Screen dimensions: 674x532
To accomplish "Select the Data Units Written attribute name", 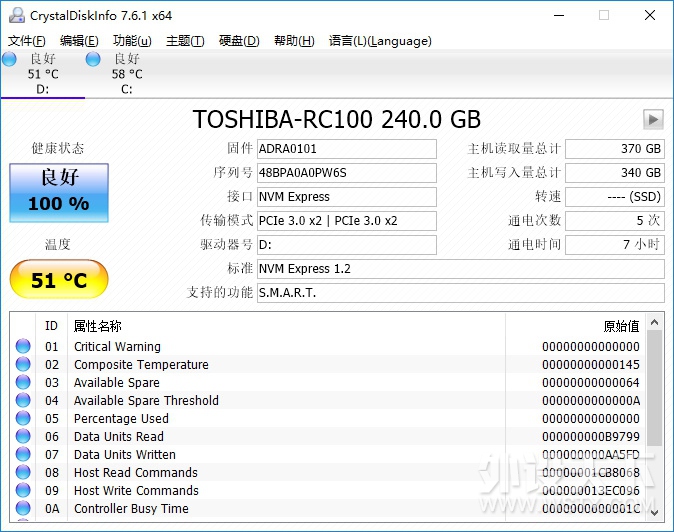I will pyautogui.click(x=125, y=455).
